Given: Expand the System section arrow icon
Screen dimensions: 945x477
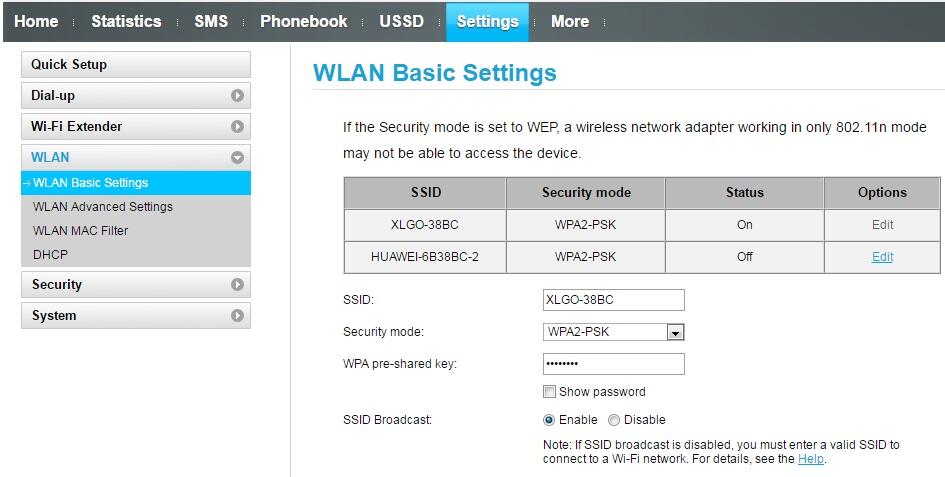Looking at the screenshot, I should coord(237,316).
